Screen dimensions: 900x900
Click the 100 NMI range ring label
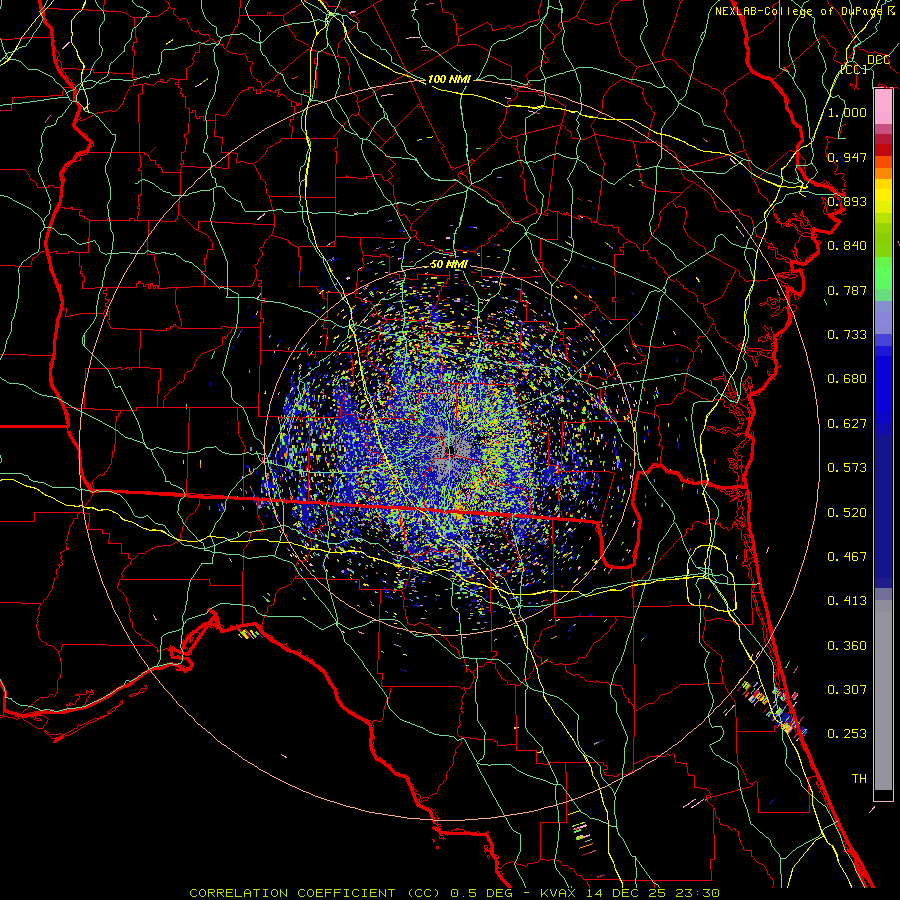pyautogui.click(x=449, y=79)
